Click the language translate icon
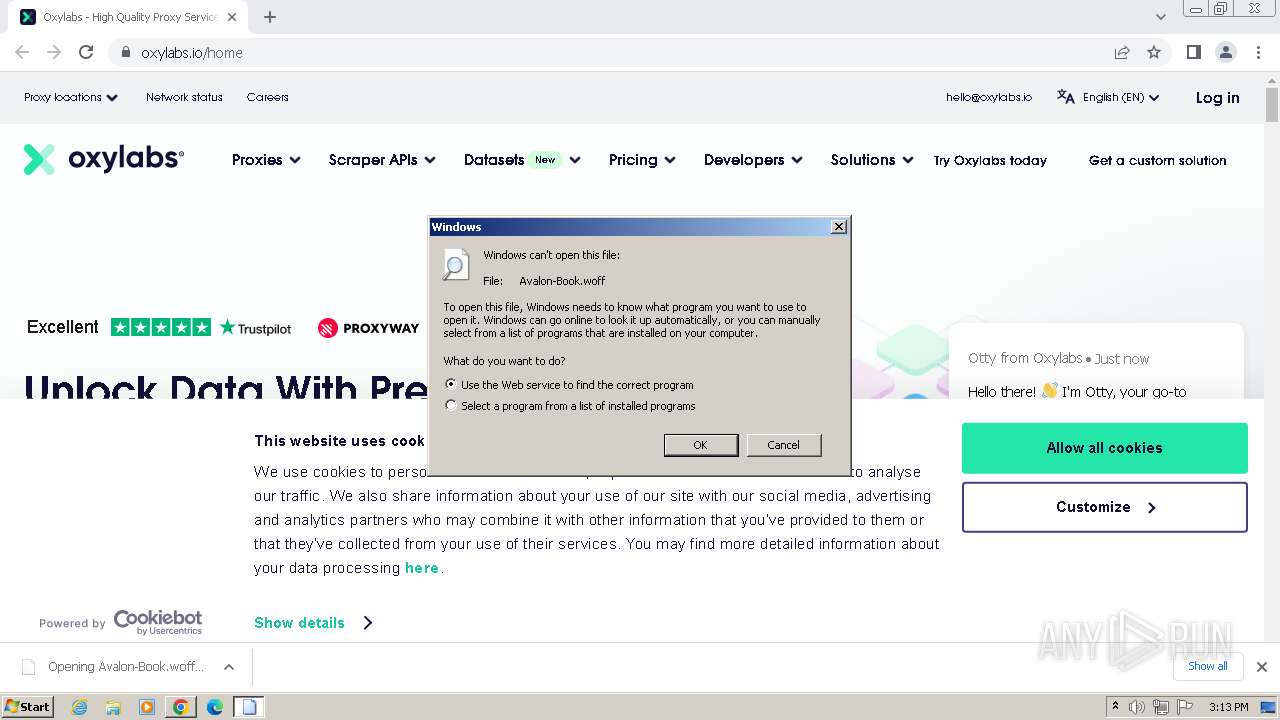Image resolution: width=1280 pixels, height=720 pixels. tap(1066, 97)
